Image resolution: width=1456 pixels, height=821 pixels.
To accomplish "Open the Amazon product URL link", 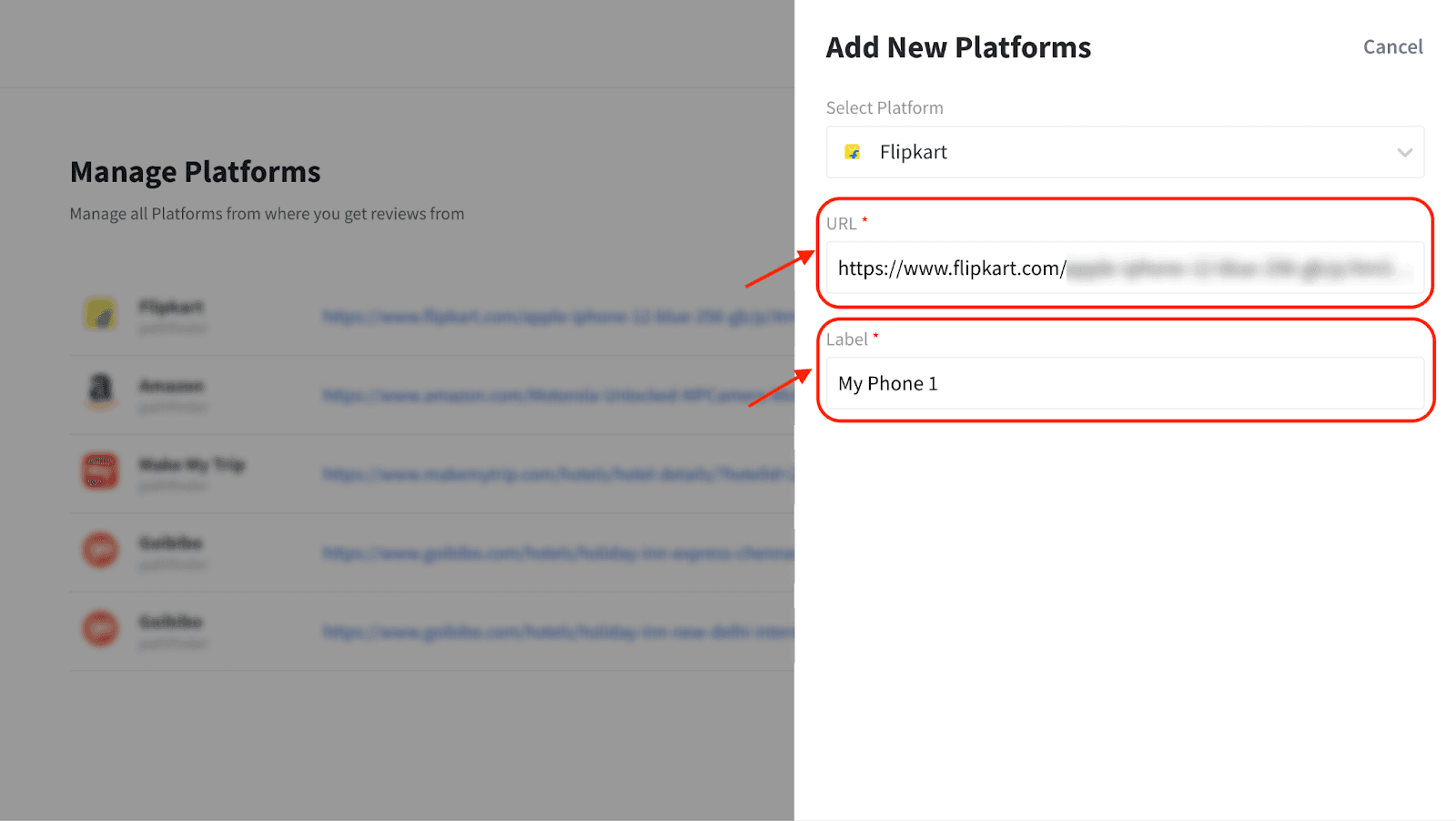I will point(557,395).
